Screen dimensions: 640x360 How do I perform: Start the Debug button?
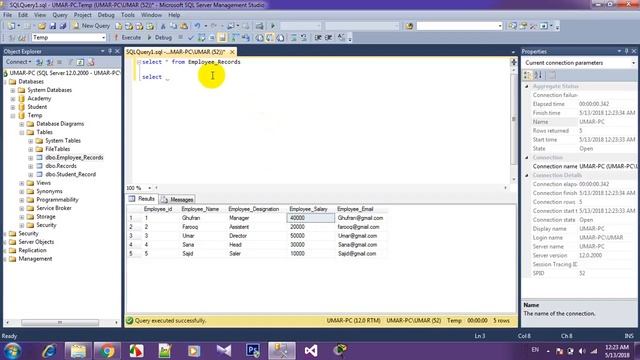pyautogui.click(x=160, y=38)
